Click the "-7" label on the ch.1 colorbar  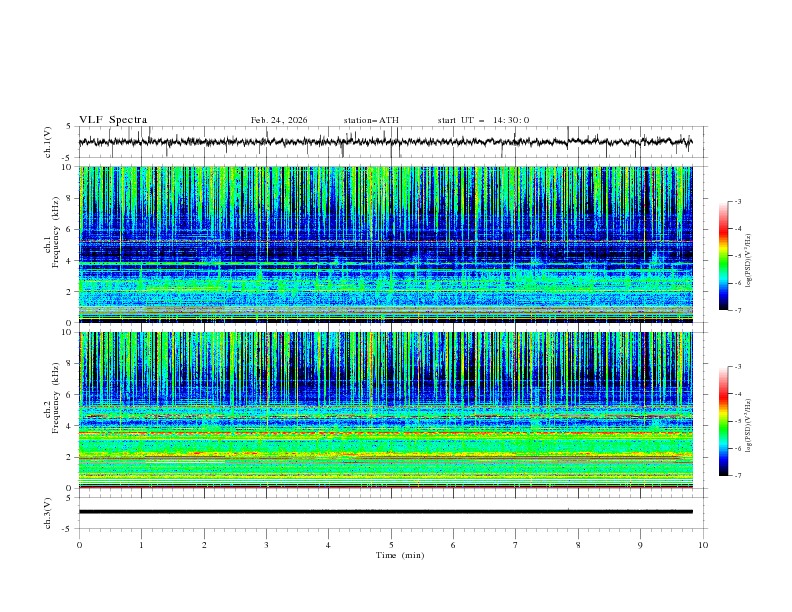click(738, 310)
